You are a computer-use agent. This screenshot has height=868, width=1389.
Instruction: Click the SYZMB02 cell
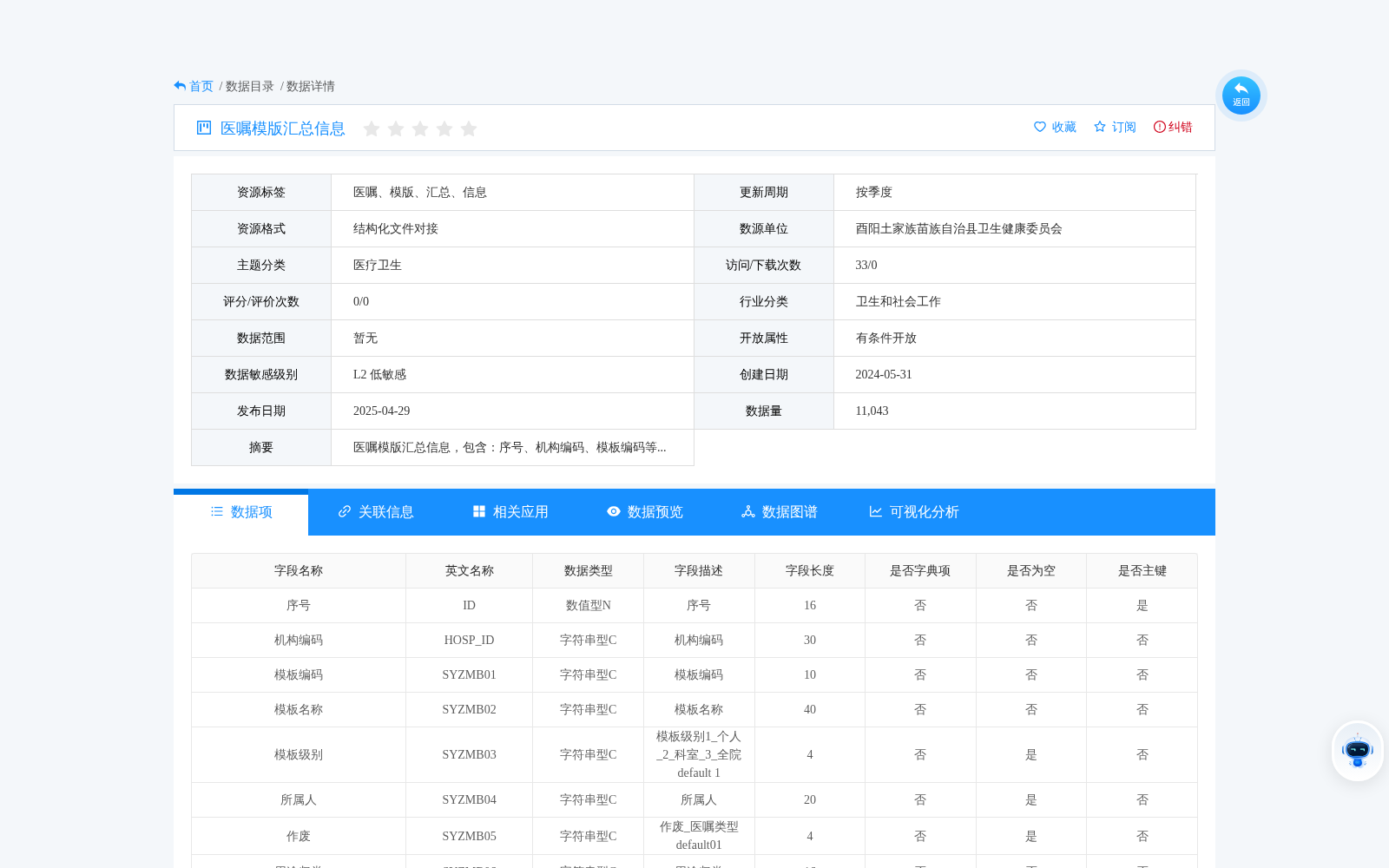(470, 709)
